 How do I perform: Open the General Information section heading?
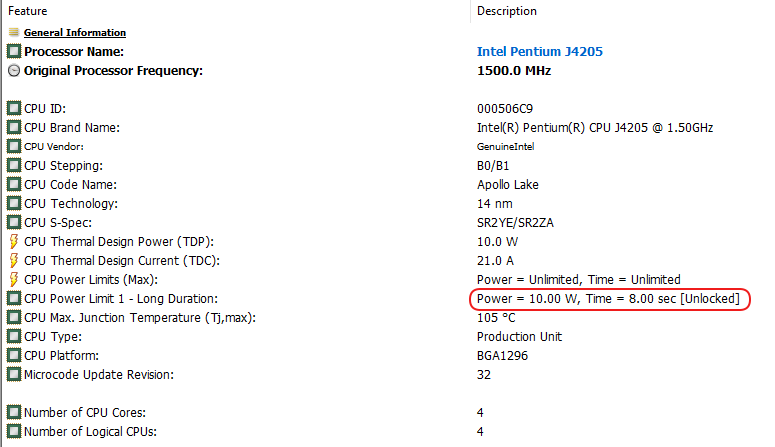75,33
